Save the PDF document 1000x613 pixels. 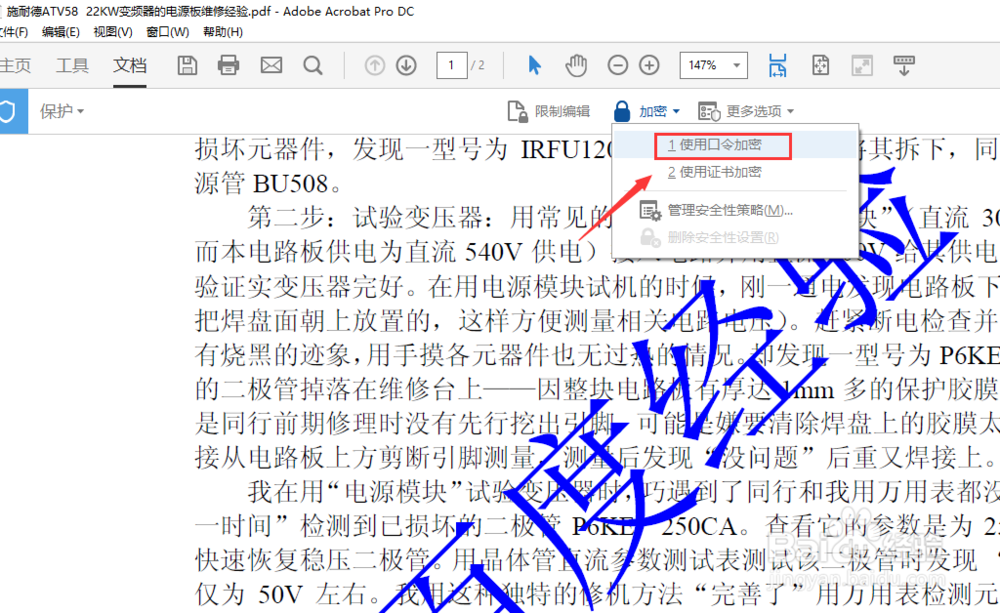coord(187,65)
